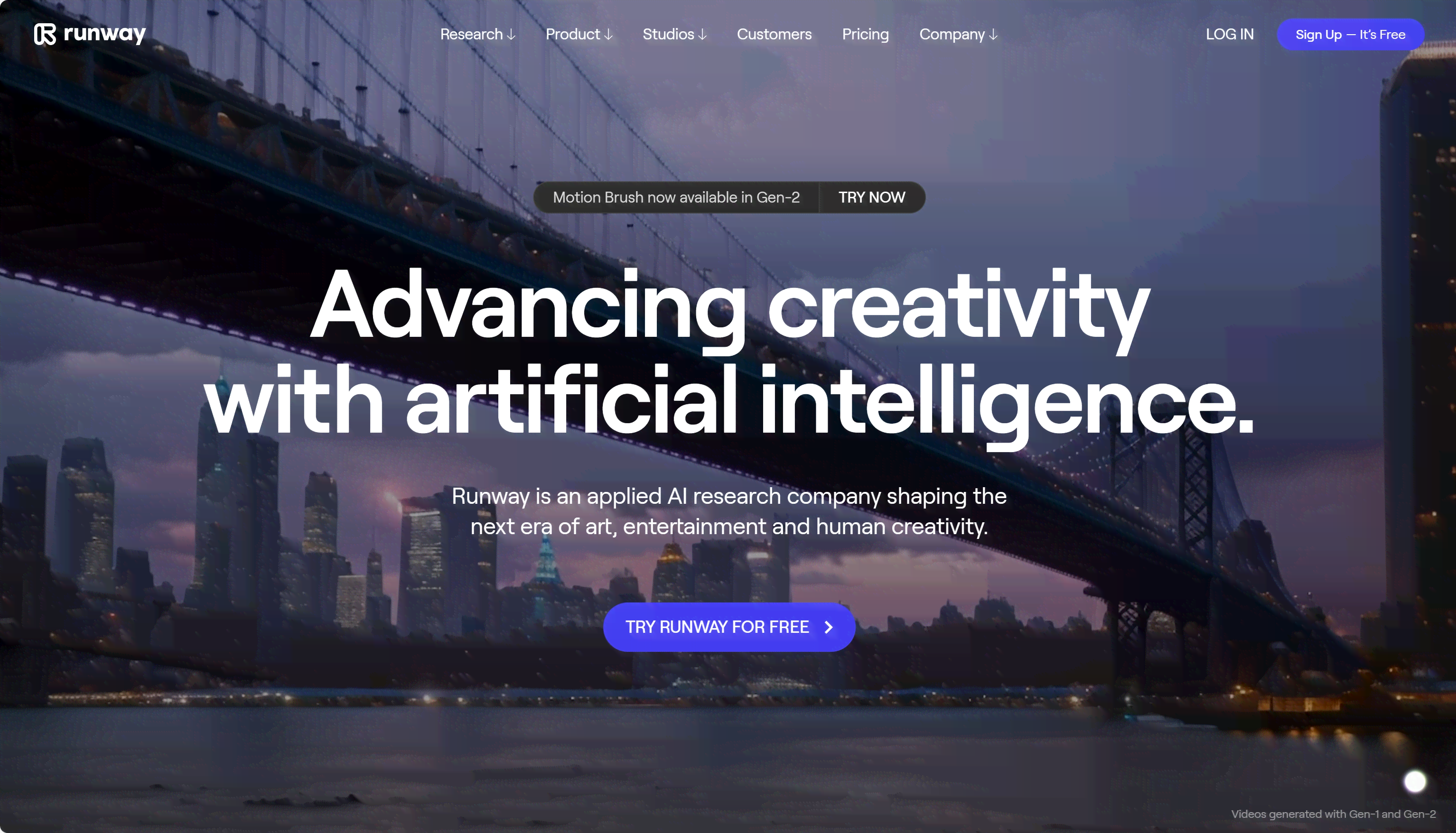This screenshot has width=1456, height=833.
Task: Open the Customers menu tab
Action: tap(775, 34)
